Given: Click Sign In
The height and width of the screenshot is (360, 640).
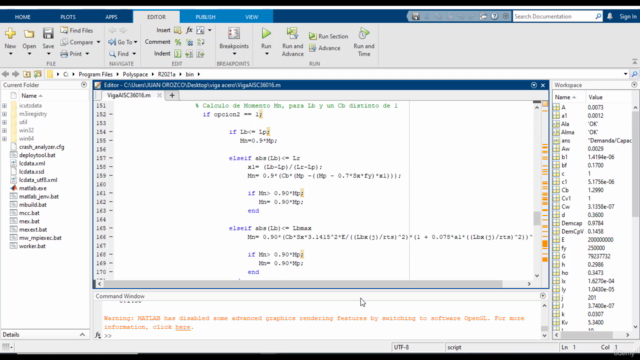Looking at the screenshot, I should click(628, 16).
